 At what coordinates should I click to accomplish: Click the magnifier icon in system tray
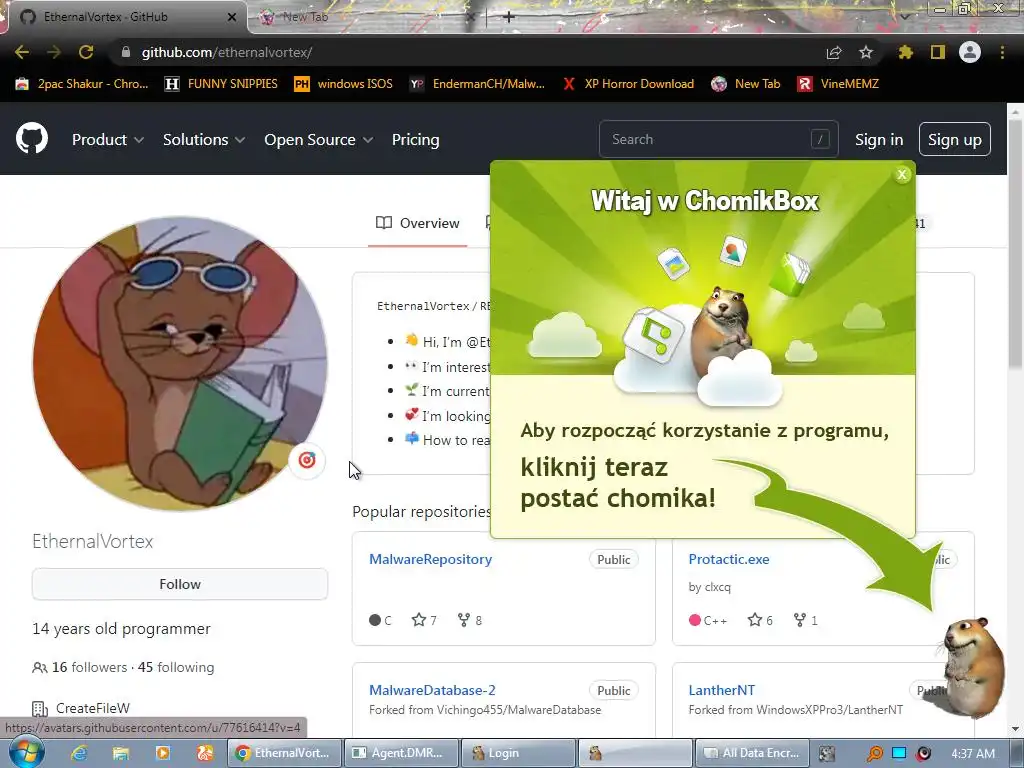click(874, 753)
